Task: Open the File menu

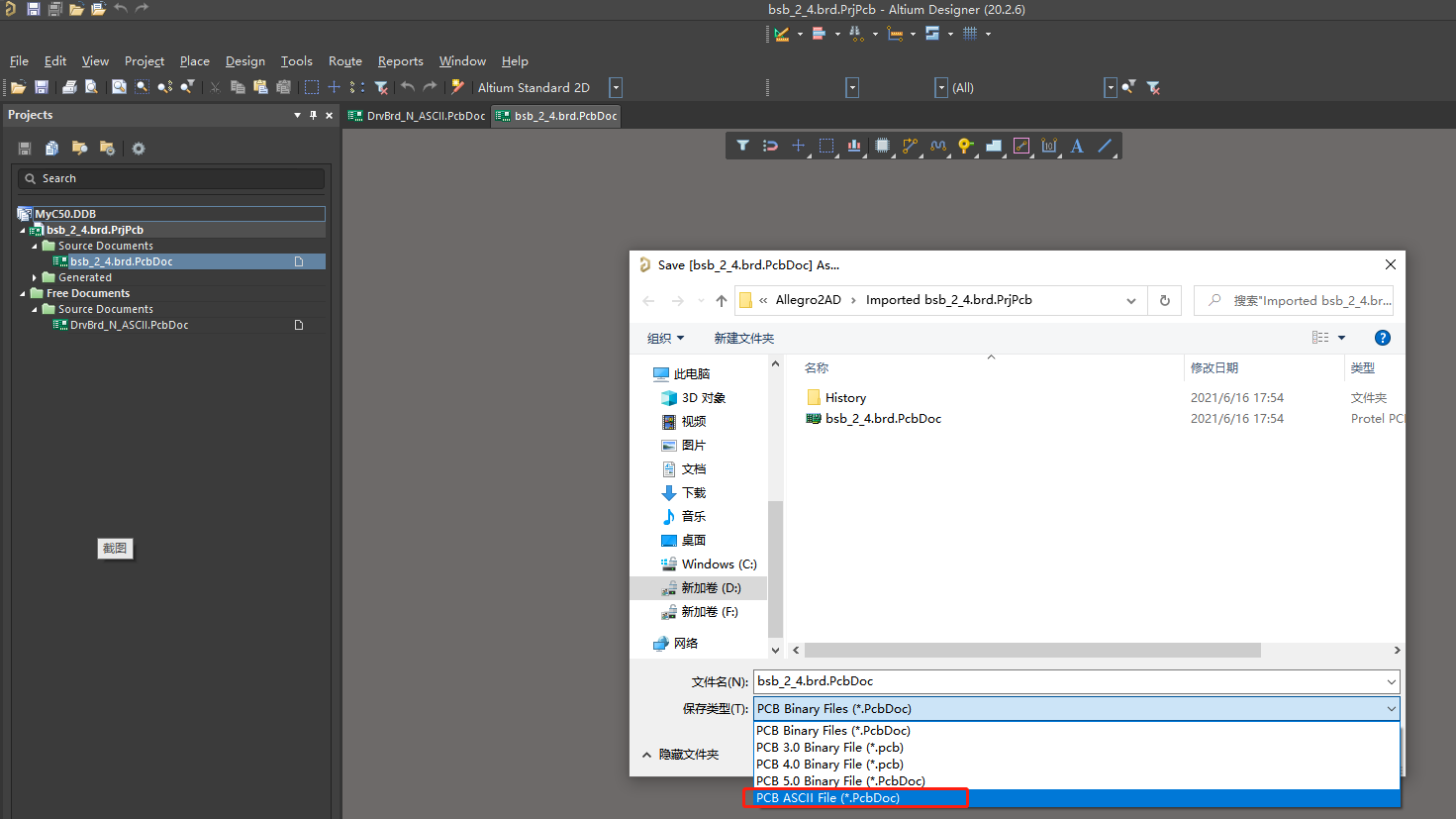Action: (x=19, y=60)
